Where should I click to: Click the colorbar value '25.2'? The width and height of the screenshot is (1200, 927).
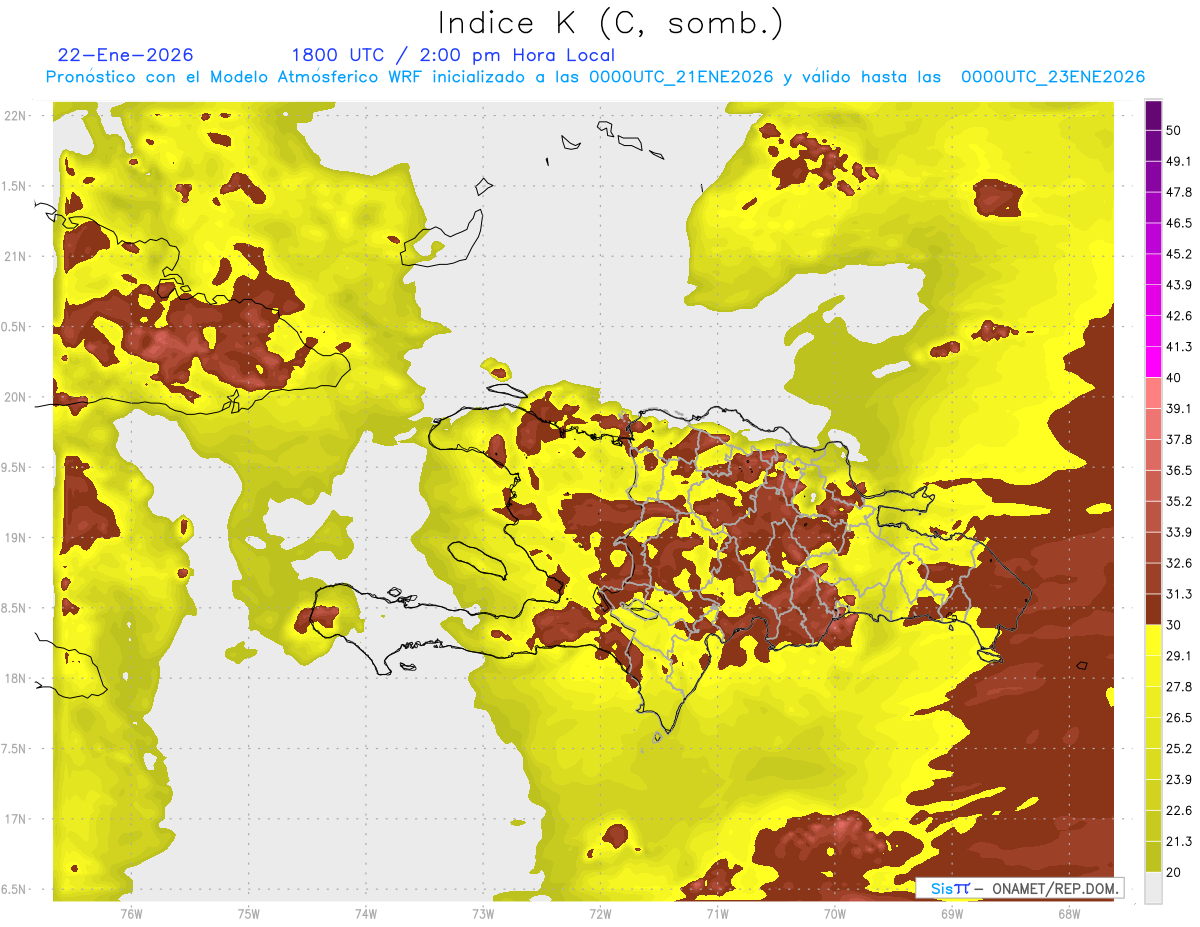click(1179, 749)
